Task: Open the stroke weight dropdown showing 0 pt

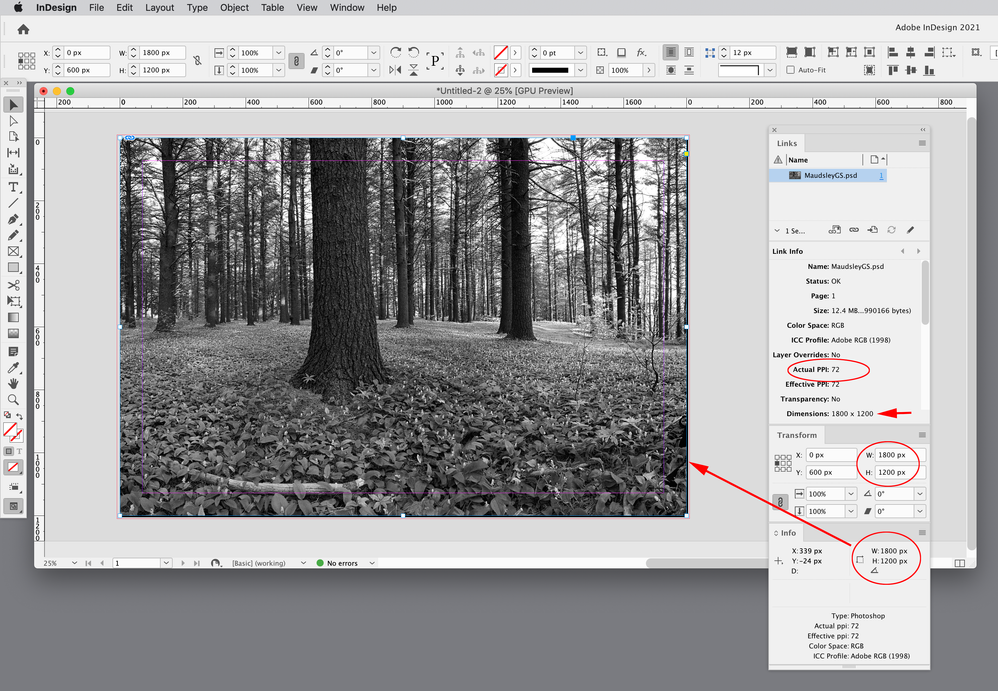Action: click(580, 53)
